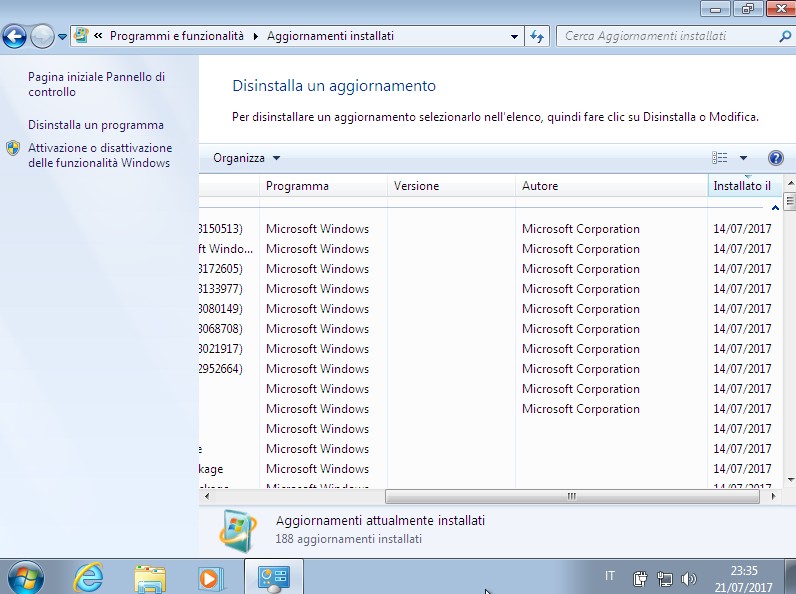
Task: Select the update row ending 3172605)
Action: click(x=490, y=269)
